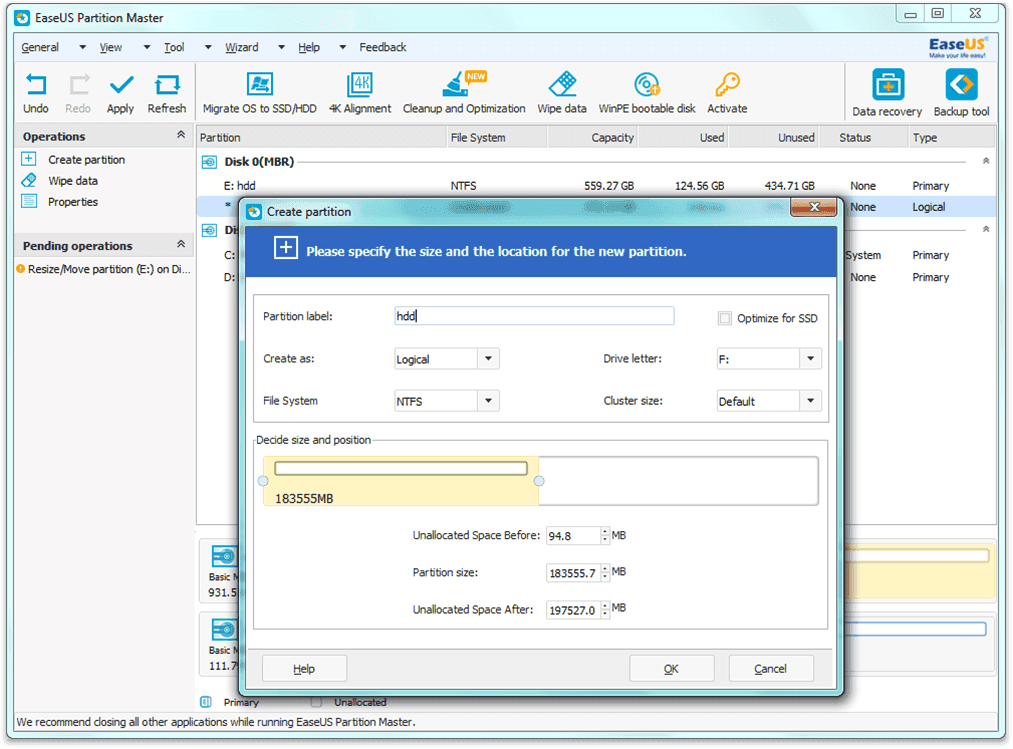
Task: Click the Disk 0(MBR) disk icon
Action: coord(209,162)
